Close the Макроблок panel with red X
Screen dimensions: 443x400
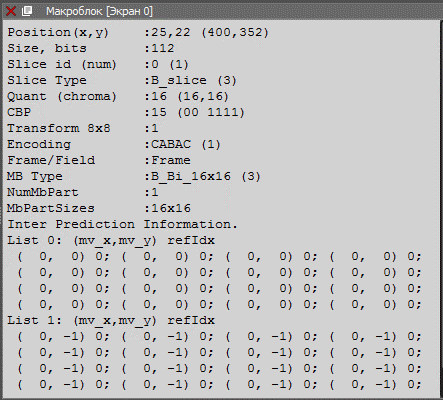click(11, 11)
